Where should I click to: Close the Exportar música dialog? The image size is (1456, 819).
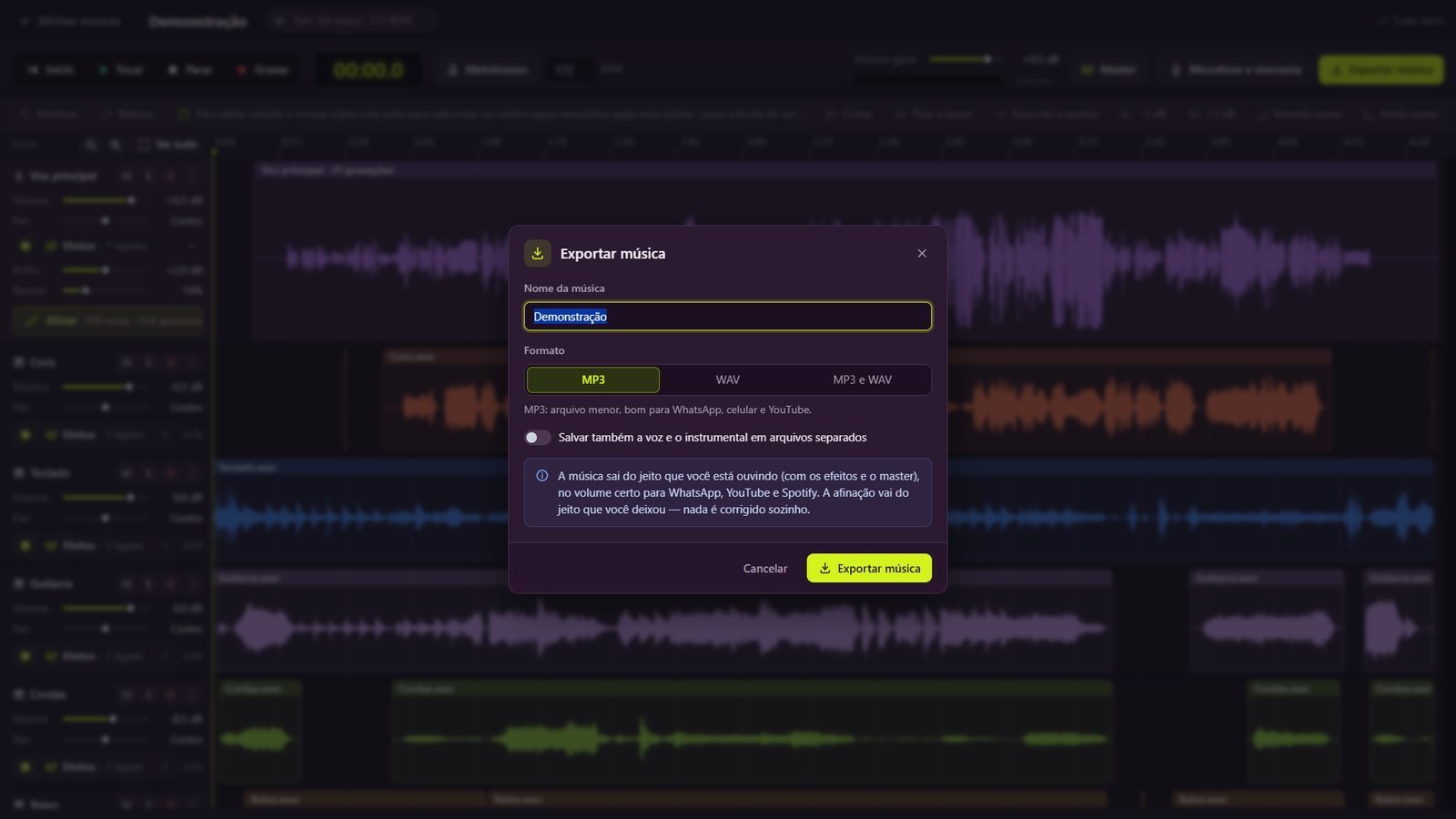click(922, 254)
